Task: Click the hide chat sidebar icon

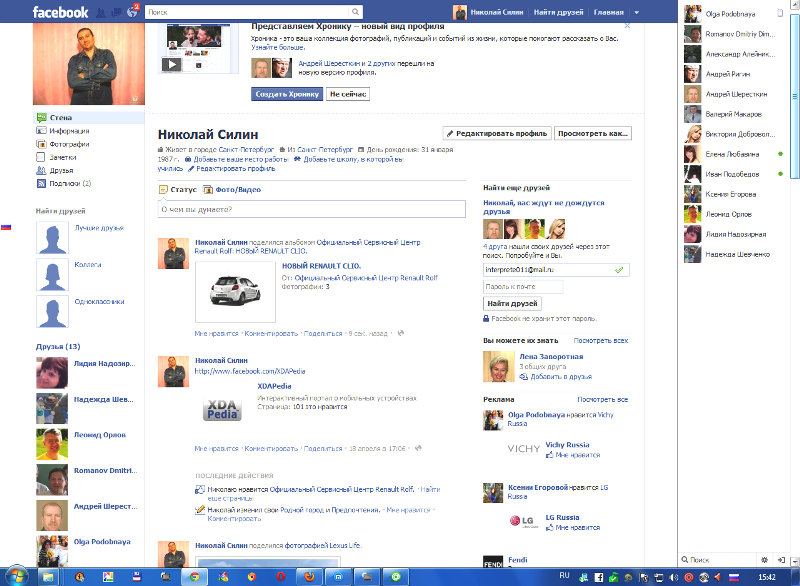Action: 781,560
